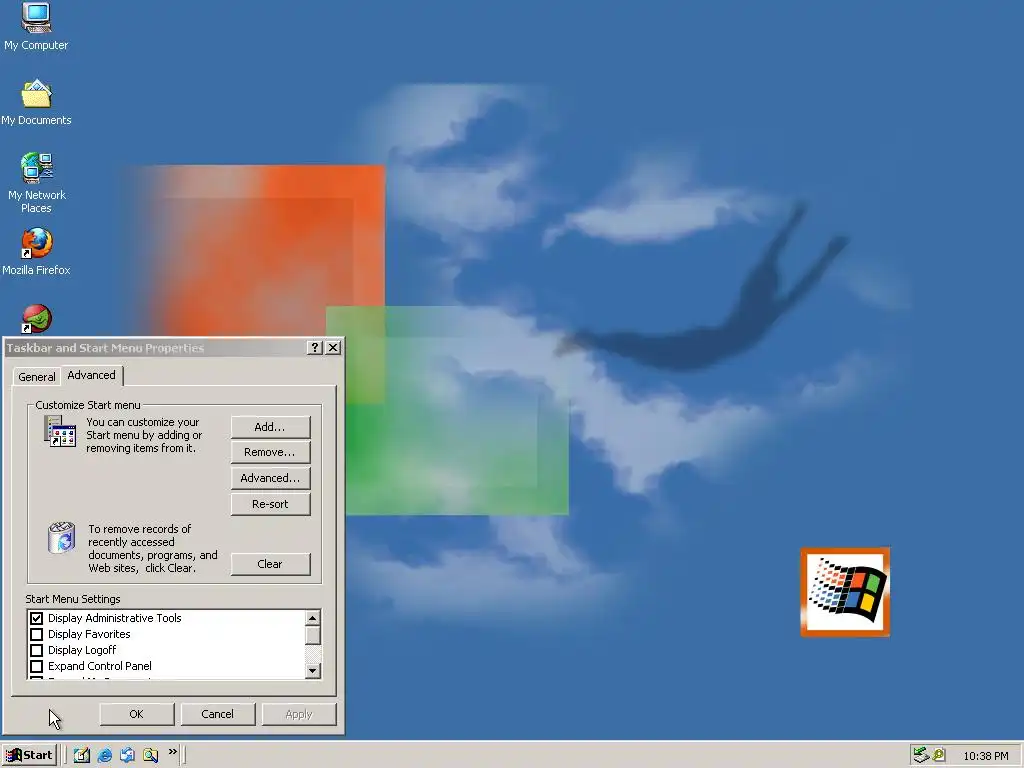This screenshot has height=768, width=1024.
Task: Click the 'Start Menu Settings' label
Action: coord(72,599)
